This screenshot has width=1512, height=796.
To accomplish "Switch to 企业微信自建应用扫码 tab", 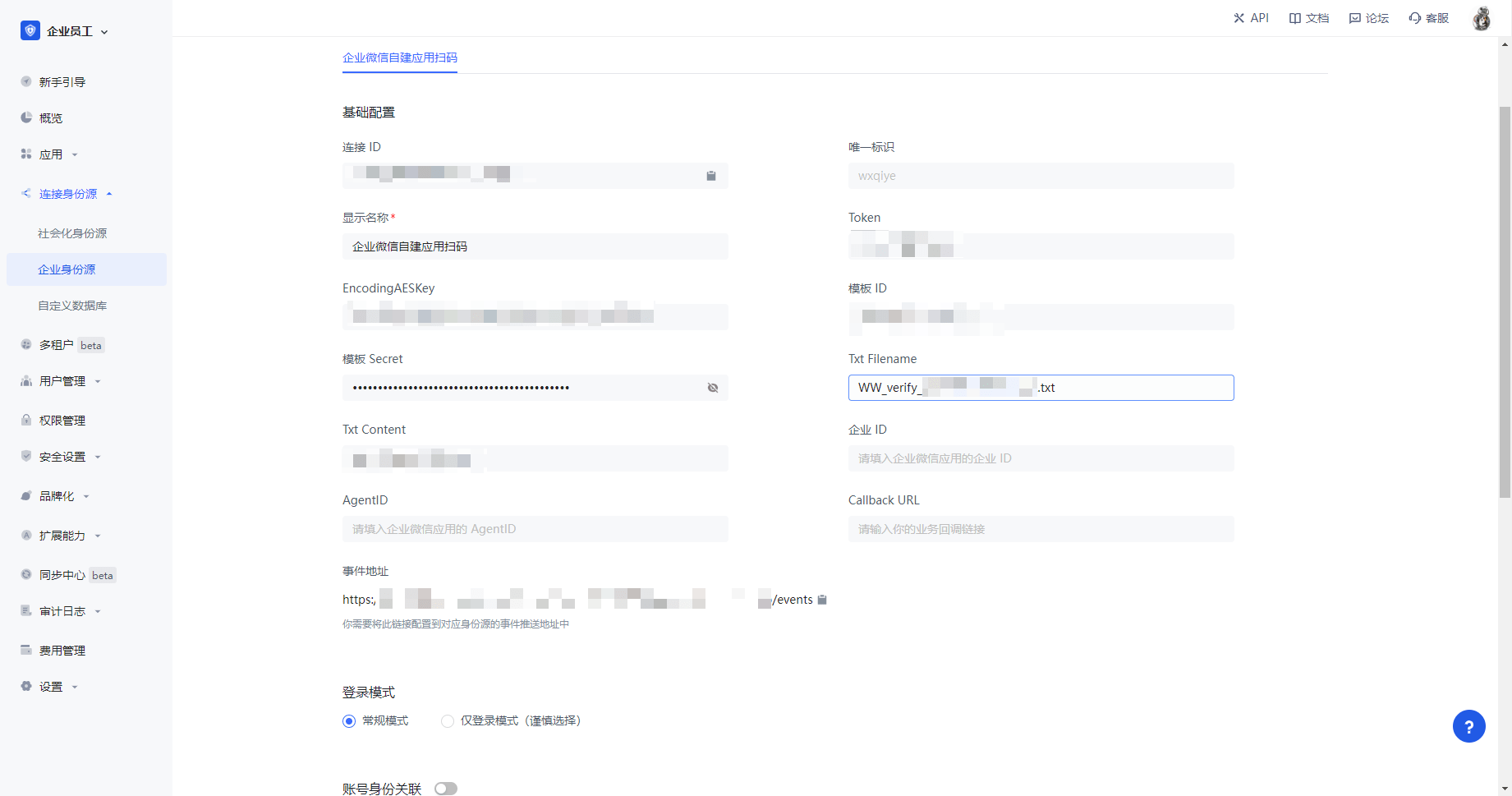I will (x=400, y=58).
